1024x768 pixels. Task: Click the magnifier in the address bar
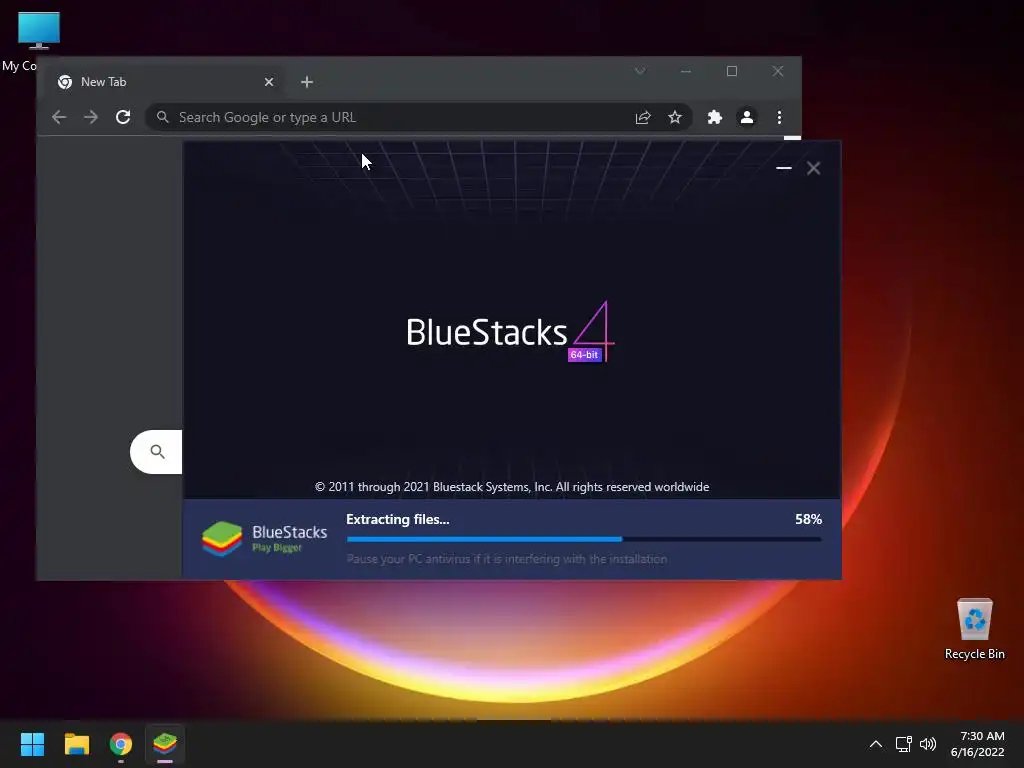[163, 117]
